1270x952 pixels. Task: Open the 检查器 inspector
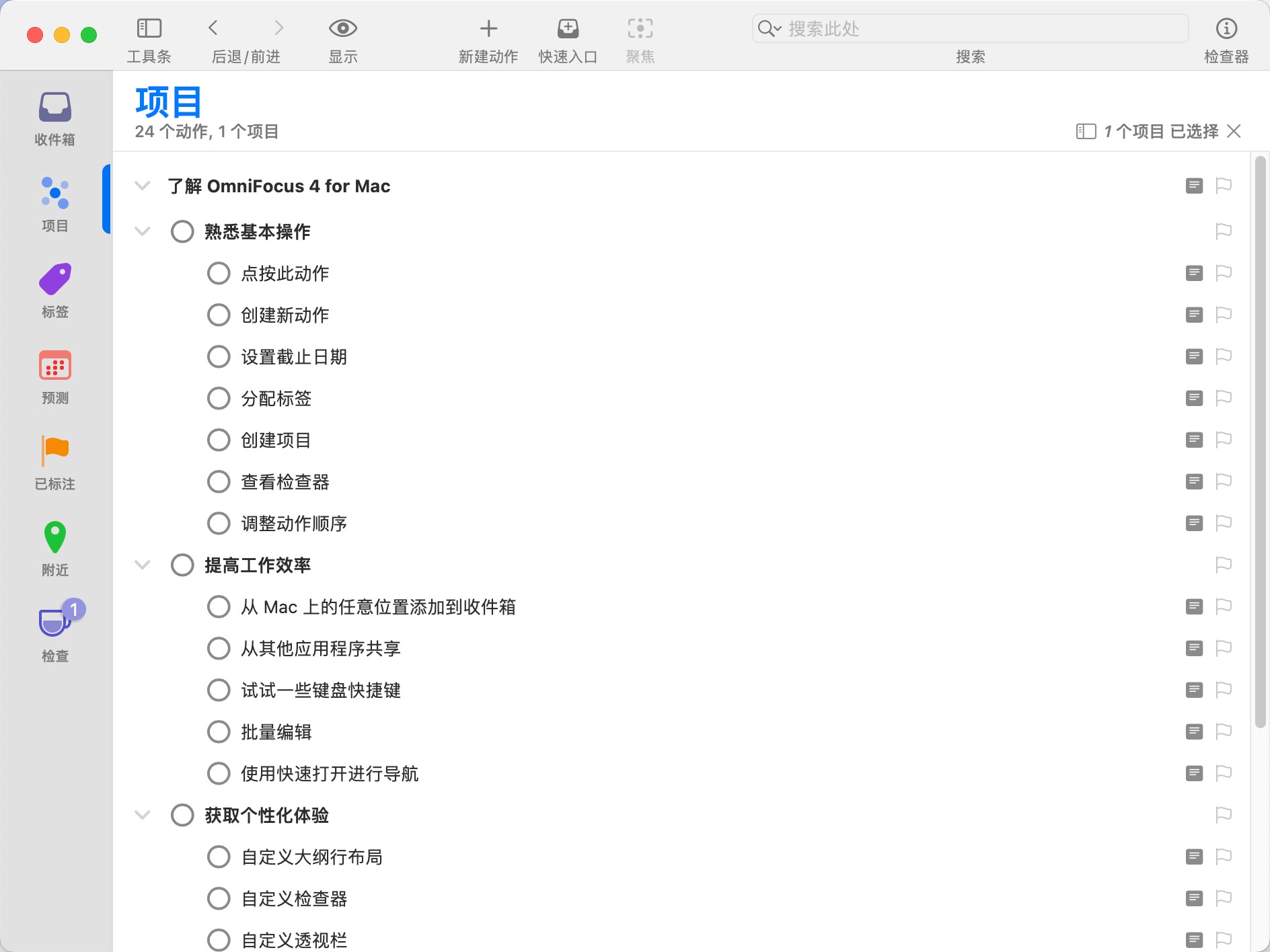tap(1226, 28)
